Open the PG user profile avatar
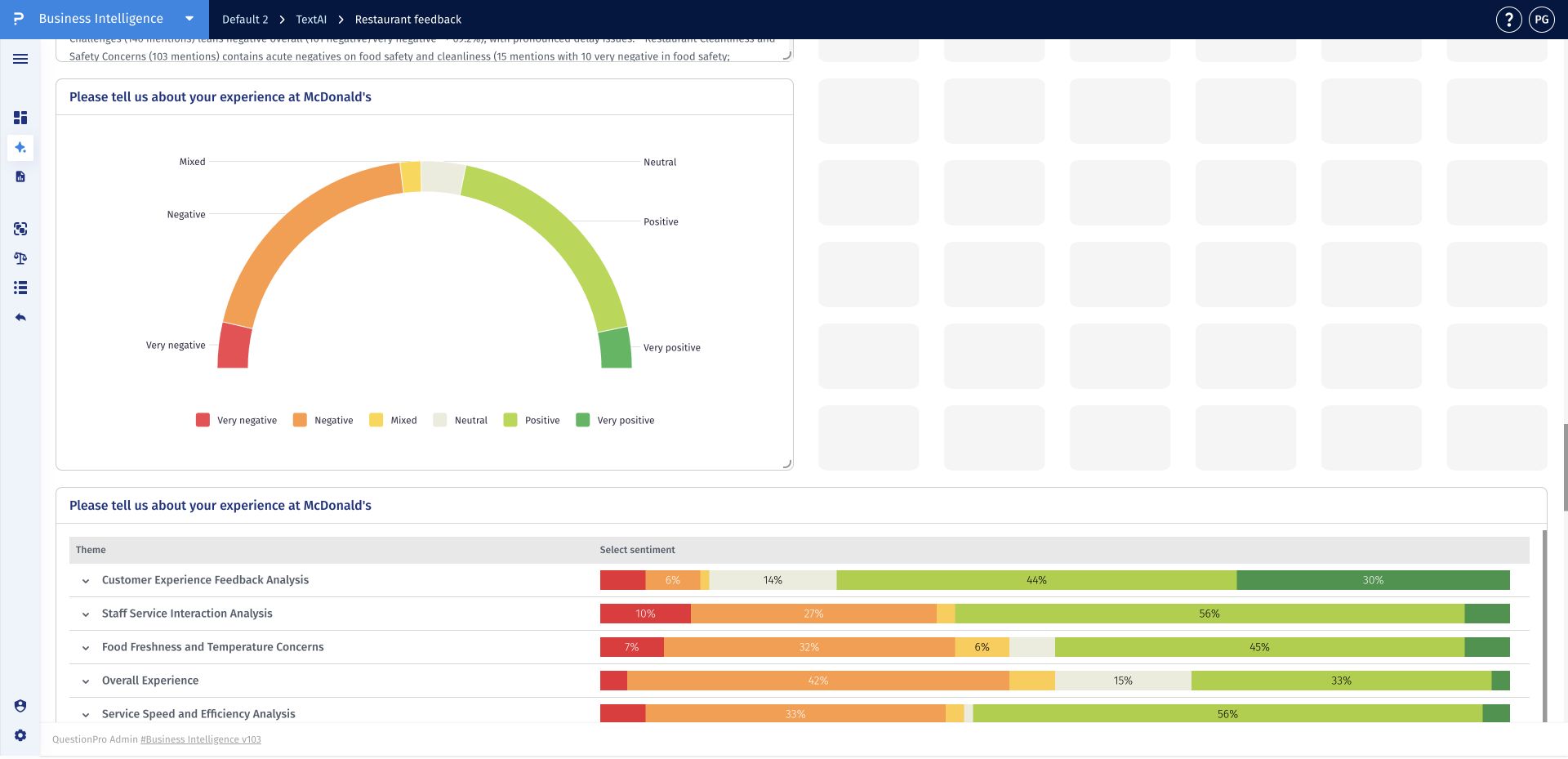This screenshot has width=1568, height=759. pyautogui.click(x=1541, y=20)
